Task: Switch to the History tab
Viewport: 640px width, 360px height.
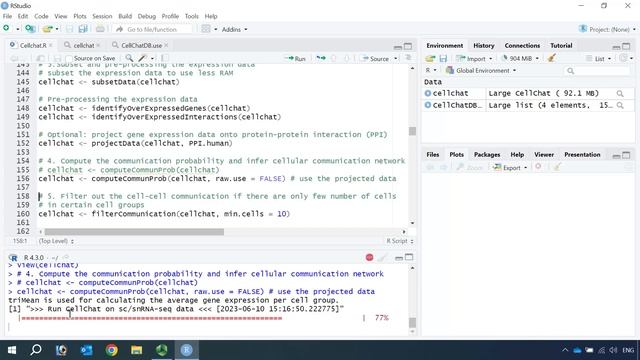Action: click(x=484, y=46)
